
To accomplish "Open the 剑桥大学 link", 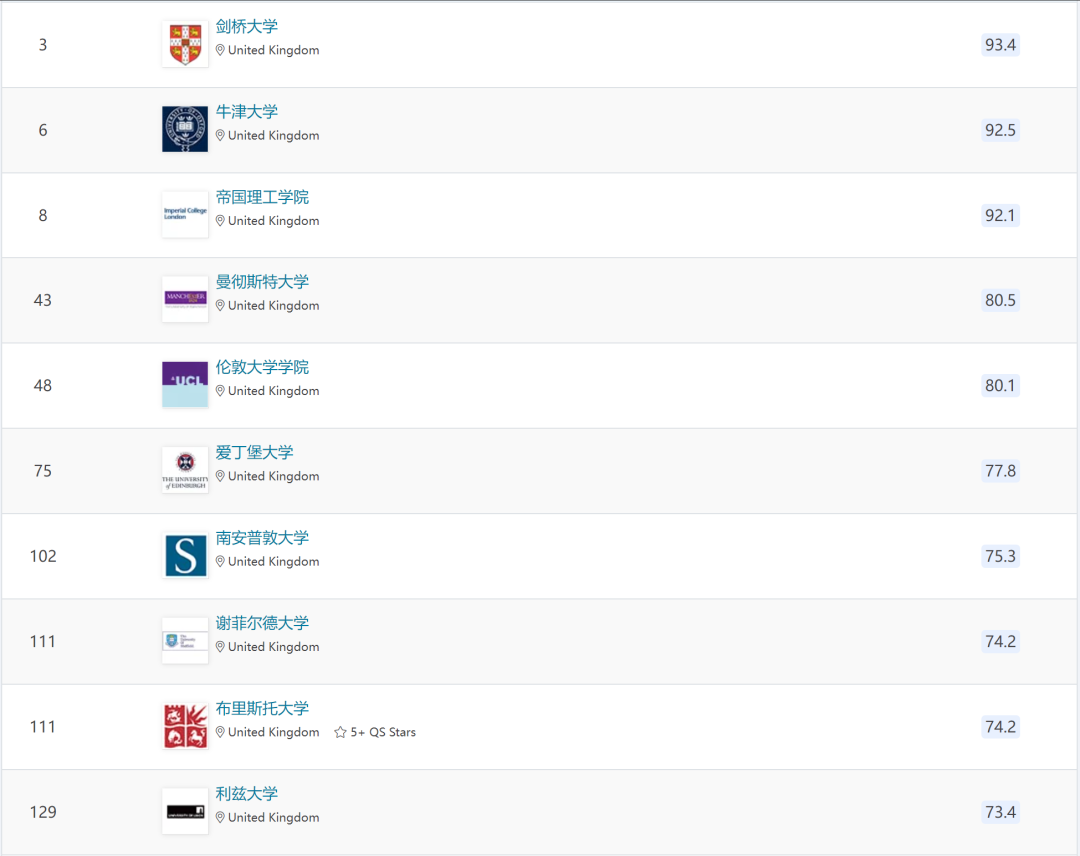I will point(247,26).
